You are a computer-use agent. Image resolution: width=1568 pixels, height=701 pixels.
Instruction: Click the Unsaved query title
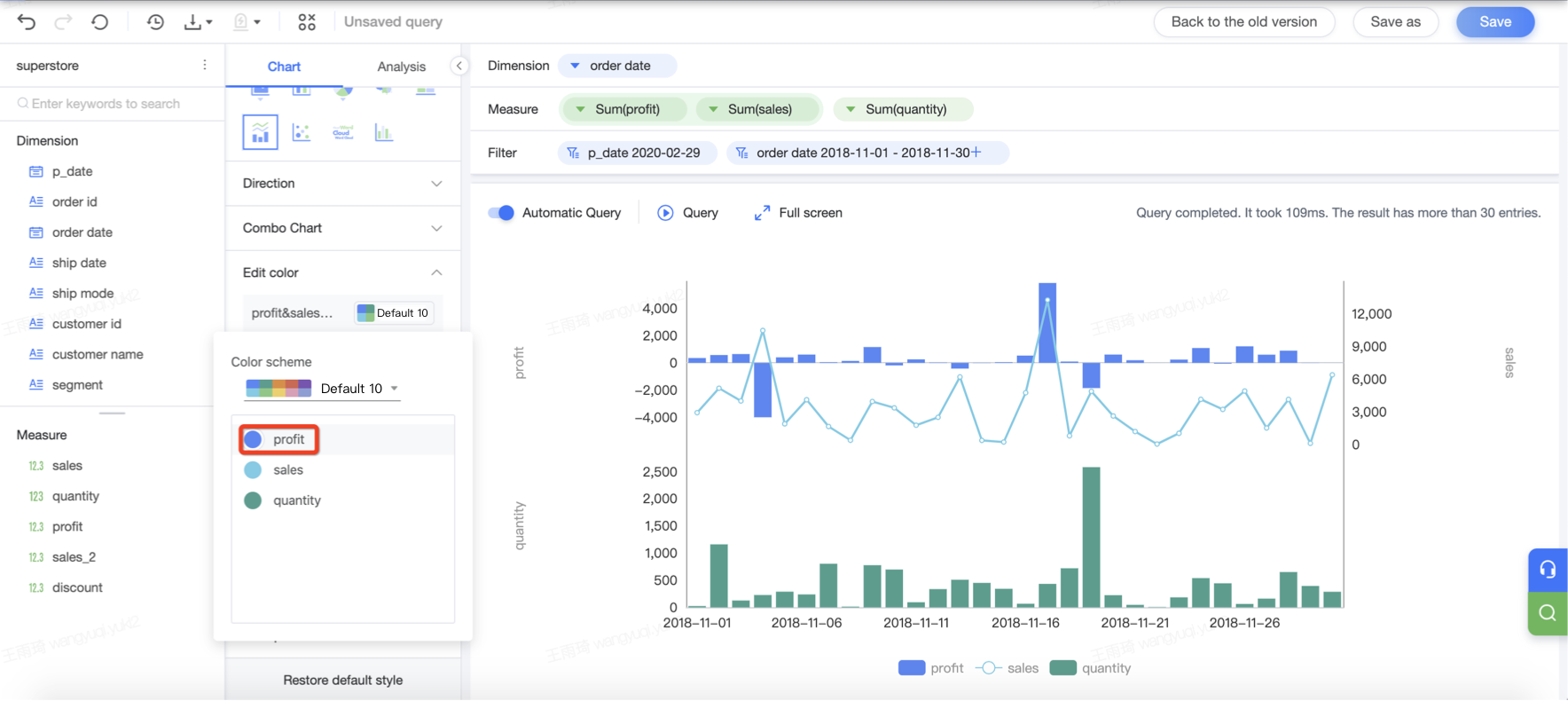(x=393, y=22)
